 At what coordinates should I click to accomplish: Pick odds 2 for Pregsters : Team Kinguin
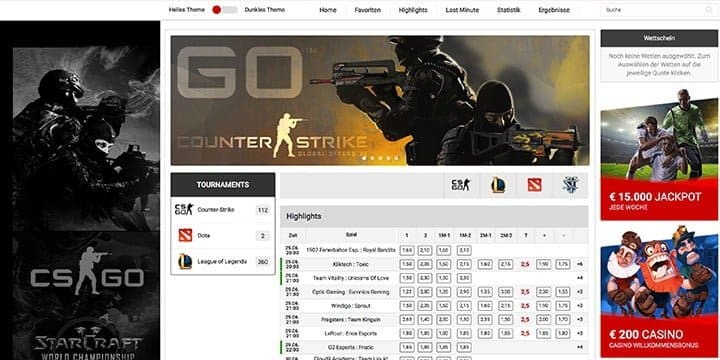[x=425, y=319]
